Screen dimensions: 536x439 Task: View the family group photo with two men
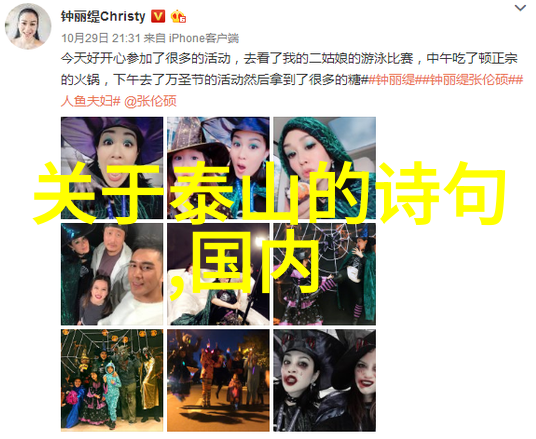(112, 274)
